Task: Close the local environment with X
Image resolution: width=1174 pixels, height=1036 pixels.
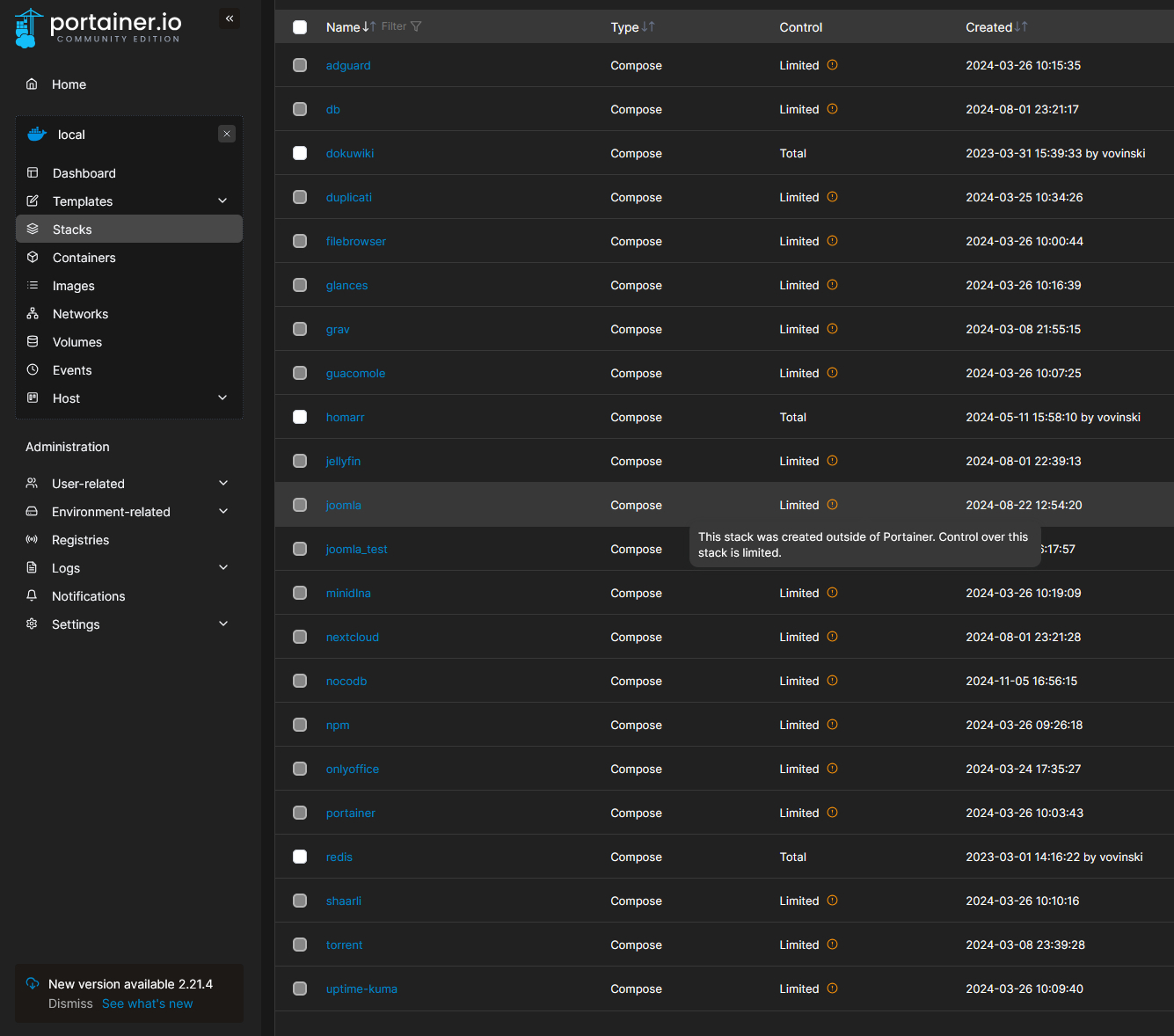Action: click(227, 134)
